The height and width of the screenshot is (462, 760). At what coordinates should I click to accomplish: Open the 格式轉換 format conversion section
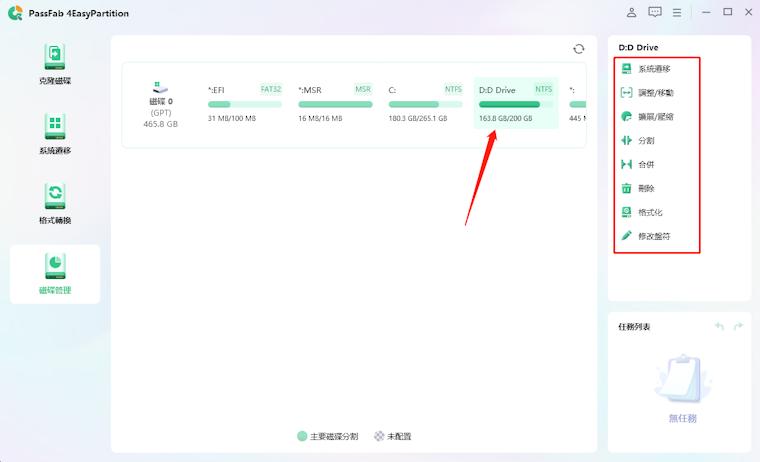point(55,204)
